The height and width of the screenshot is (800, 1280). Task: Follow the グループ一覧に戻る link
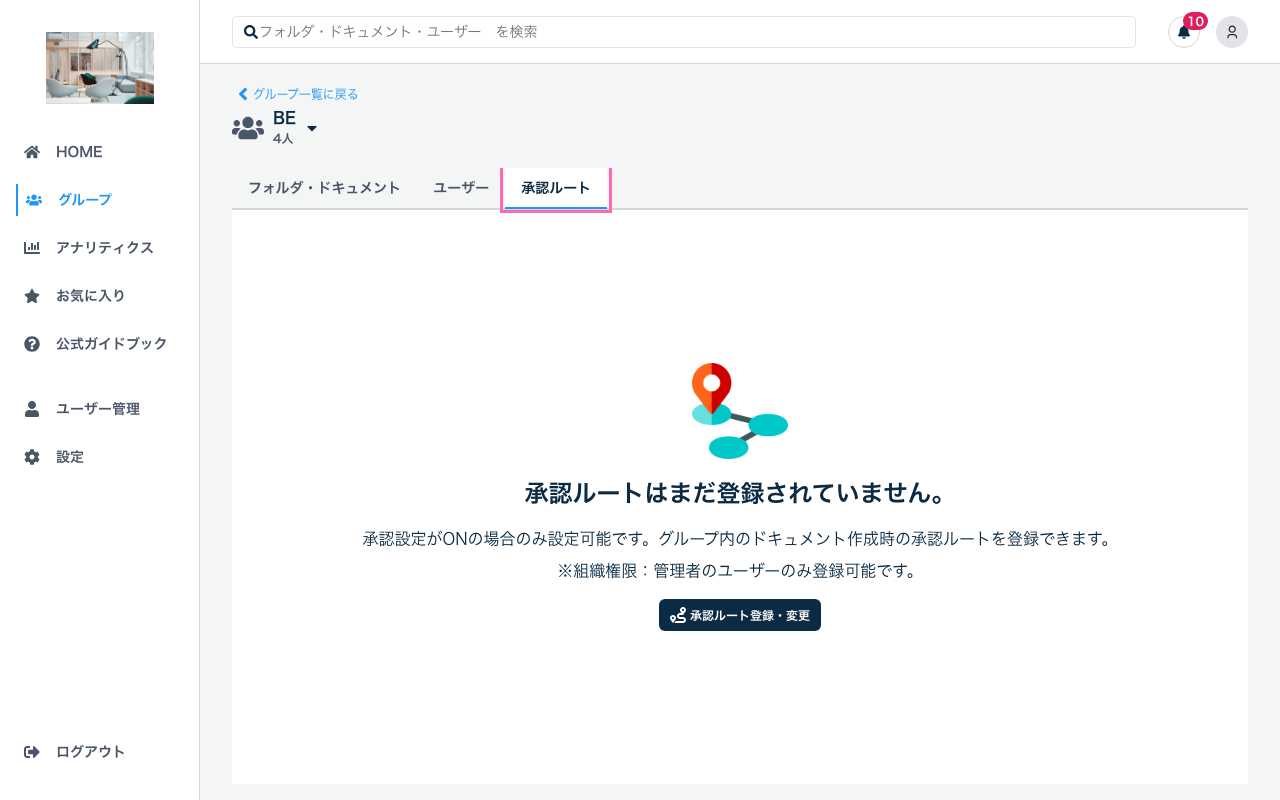[x=305, y=93]
